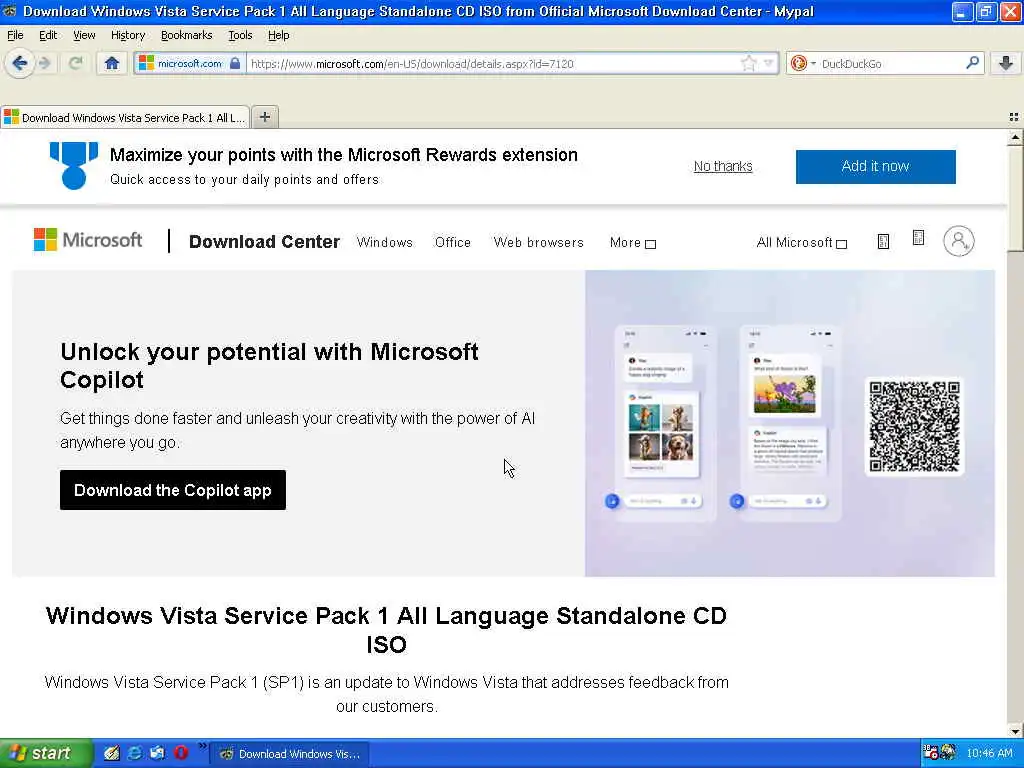Select the Download Windows Vista Service Pack tab
This screenshot has width=1024, height=768.
(x=125, y=118)
